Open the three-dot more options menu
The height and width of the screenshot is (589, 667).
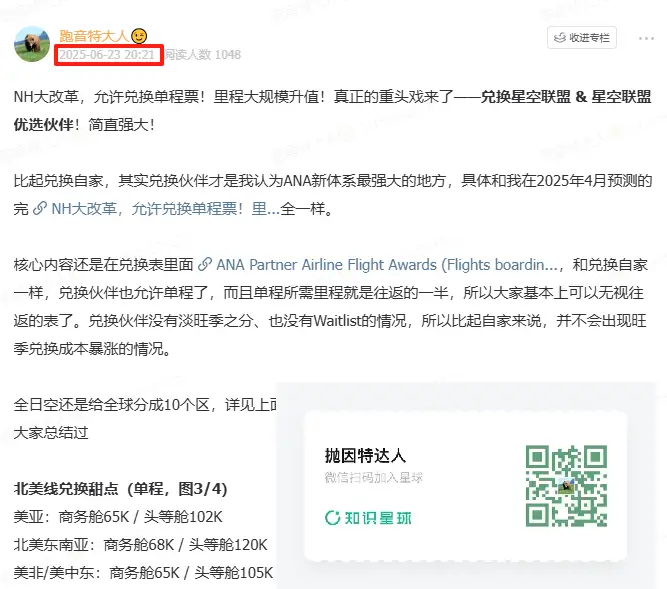pos(646,38)
